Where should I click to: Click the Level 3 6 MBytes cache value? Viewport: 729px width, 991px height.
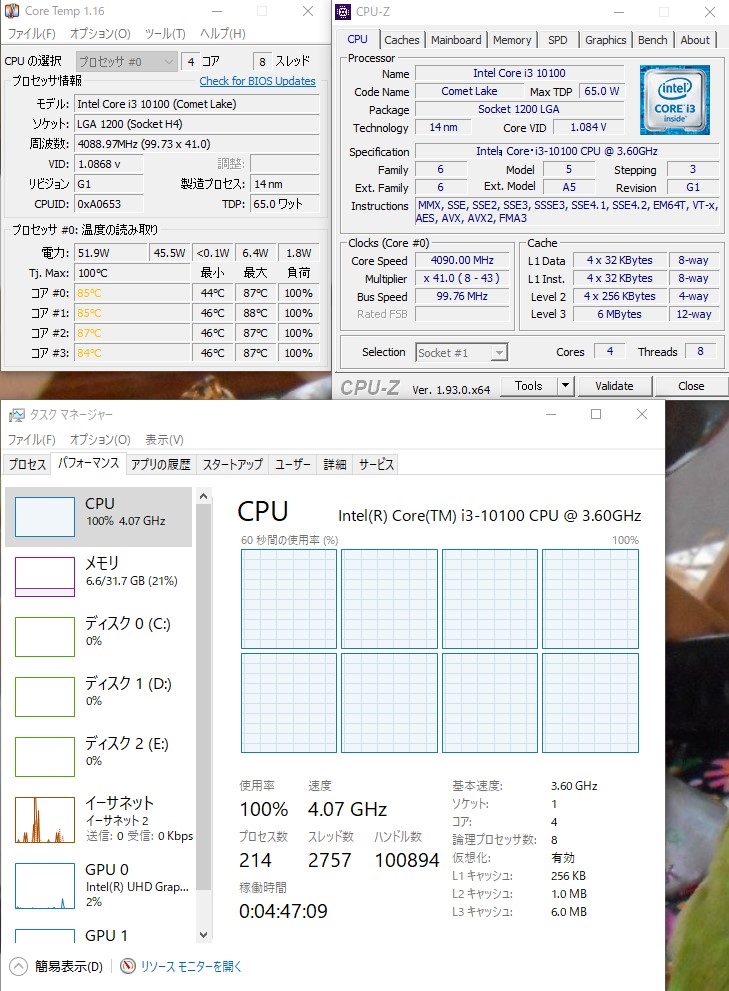tap(620, 314)
